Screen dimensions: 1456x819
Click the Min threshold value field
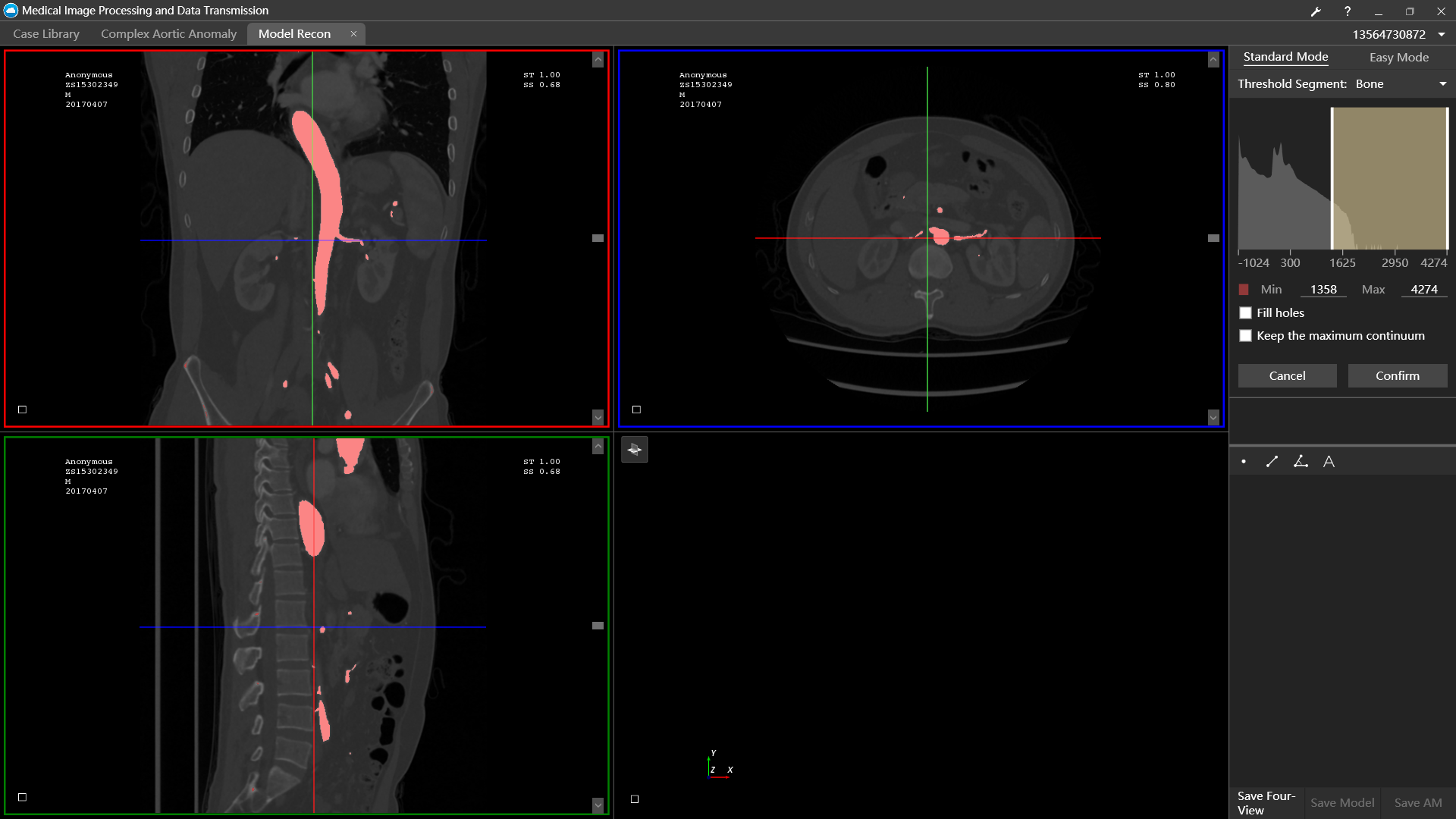[x=1323, y=290]
